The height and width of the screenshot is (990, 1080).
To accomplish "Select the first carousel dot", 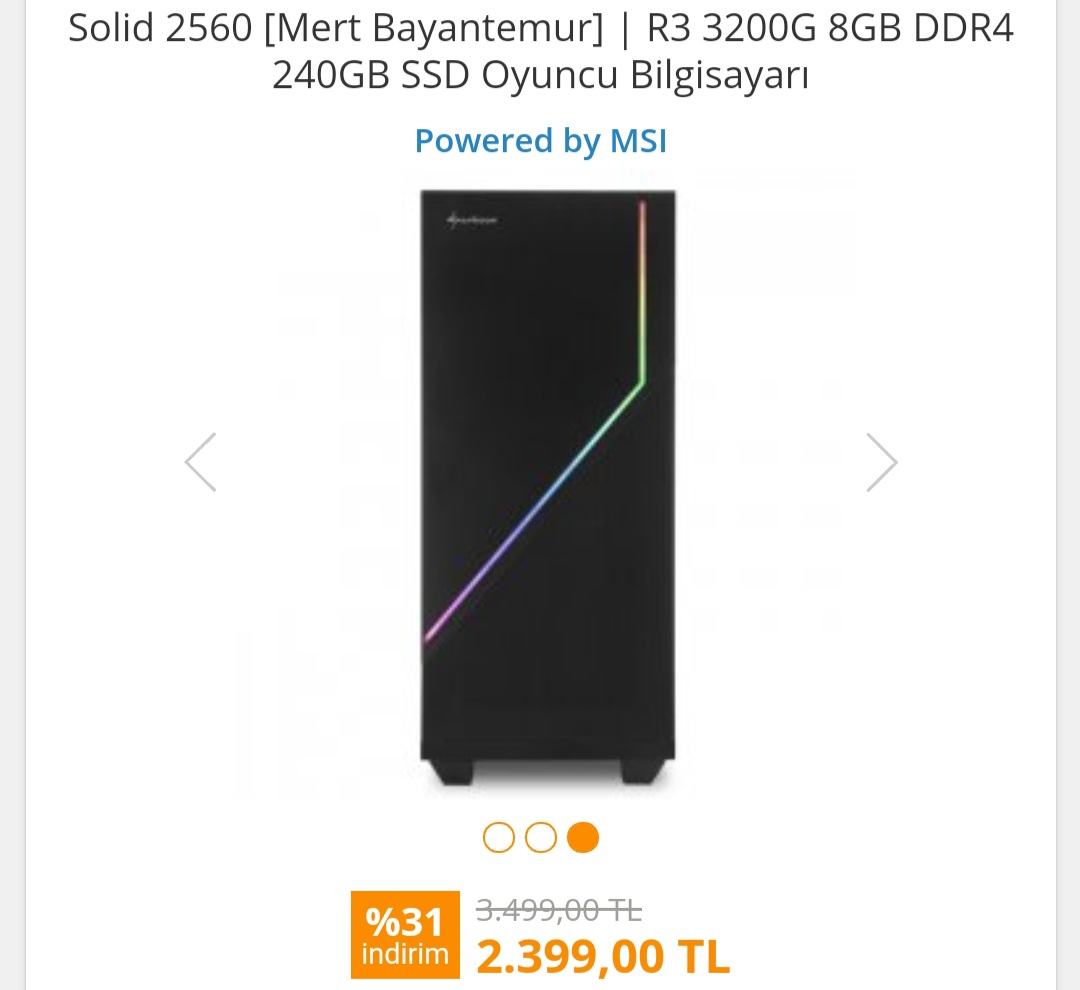I will 498,837.
